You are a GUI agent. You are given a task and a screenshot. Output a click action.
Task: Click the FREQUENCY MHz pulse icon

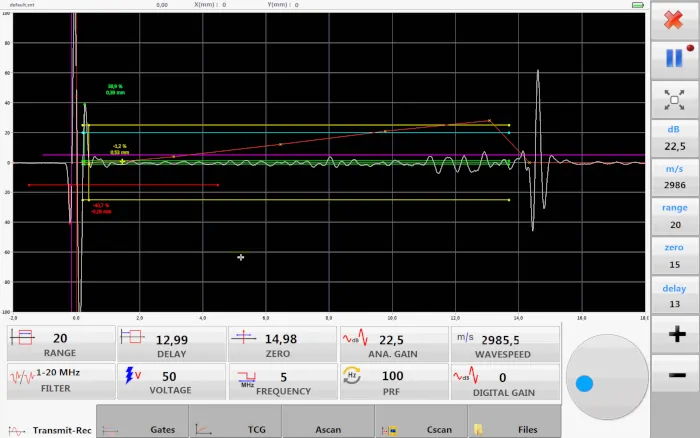[x=246, y=379]
